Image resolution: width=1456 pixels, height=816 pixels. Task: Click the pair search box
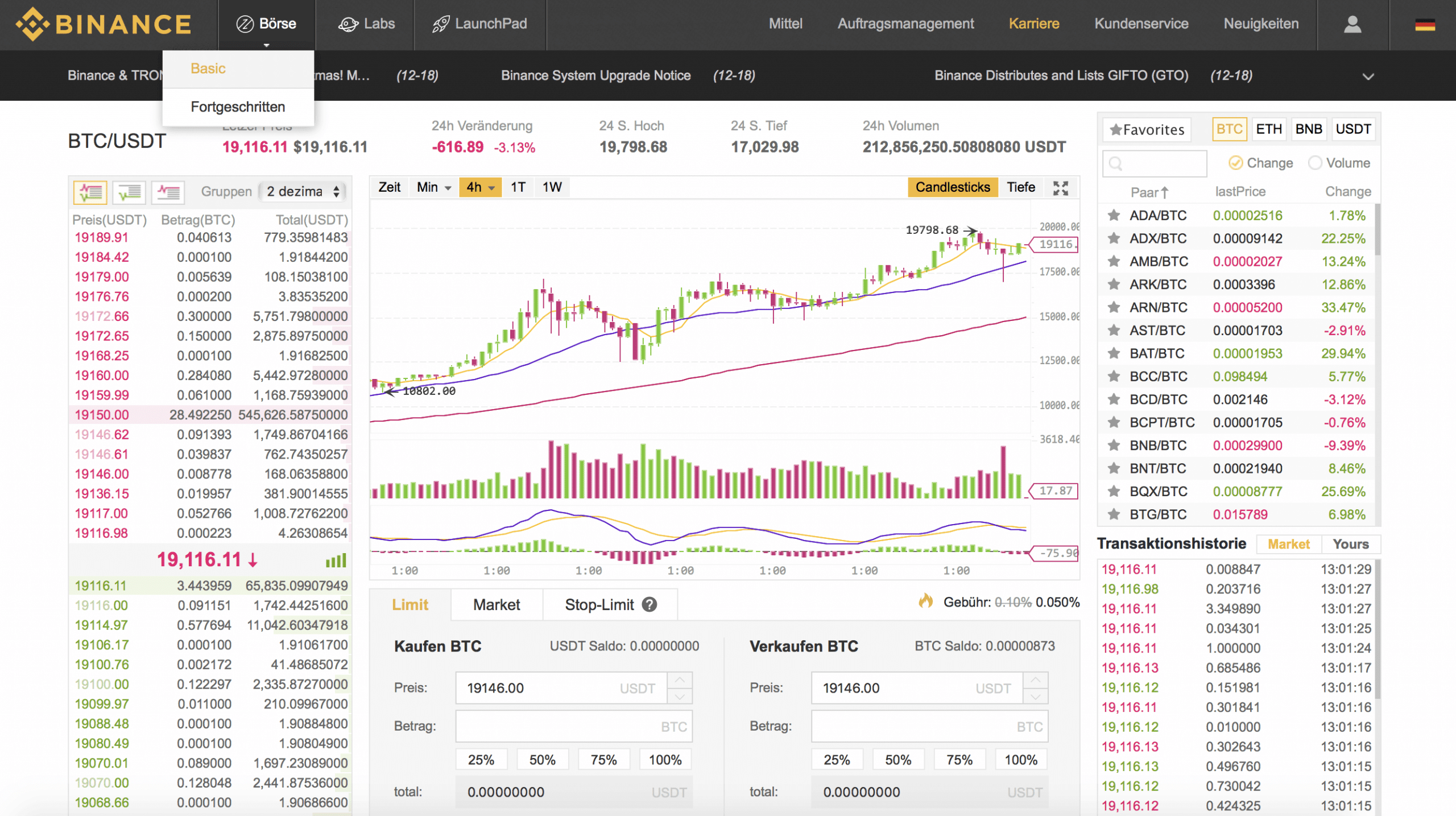pos(1154,164)
